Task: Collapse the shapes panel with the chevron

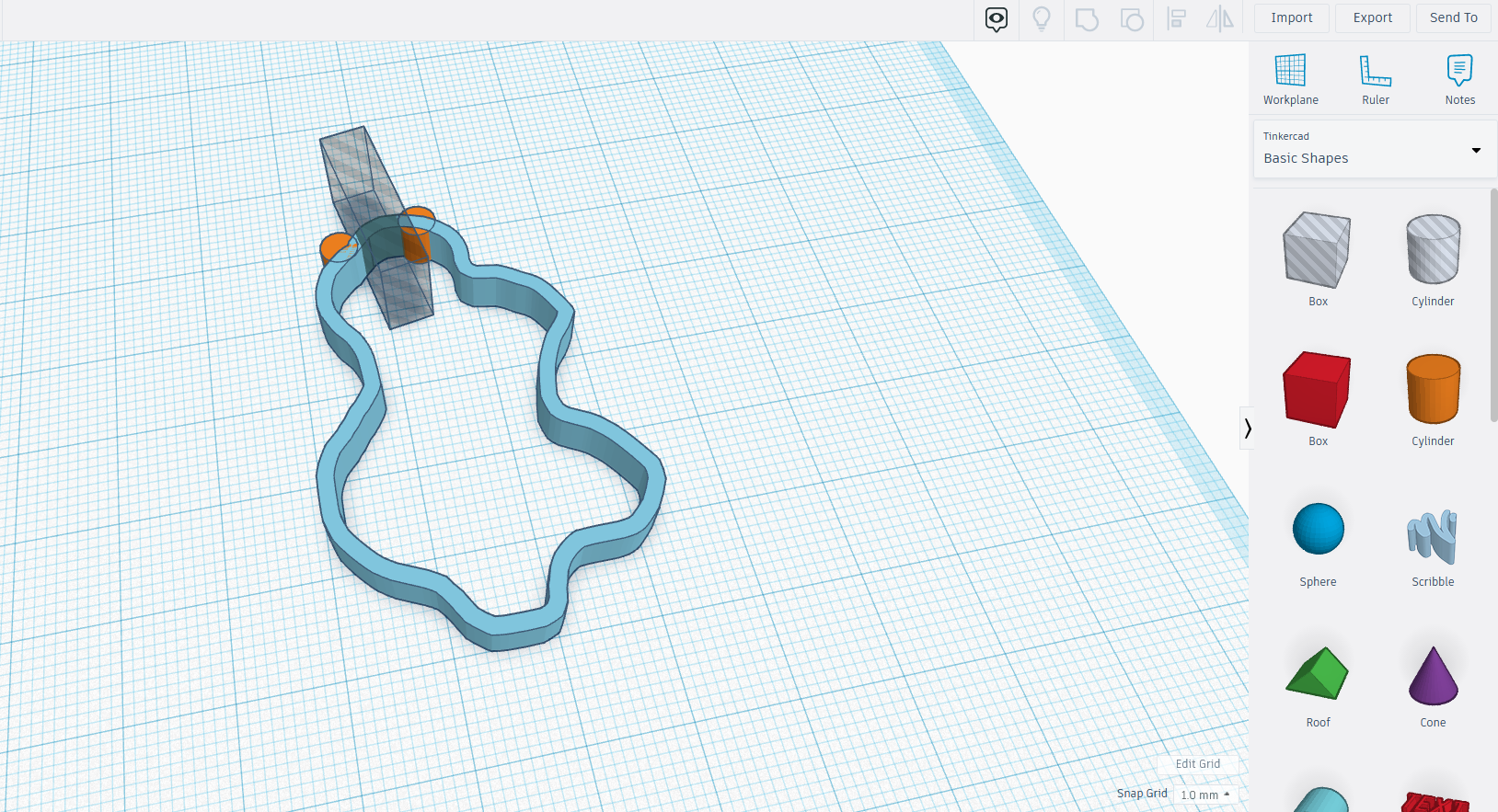Action: [1248, 429]
